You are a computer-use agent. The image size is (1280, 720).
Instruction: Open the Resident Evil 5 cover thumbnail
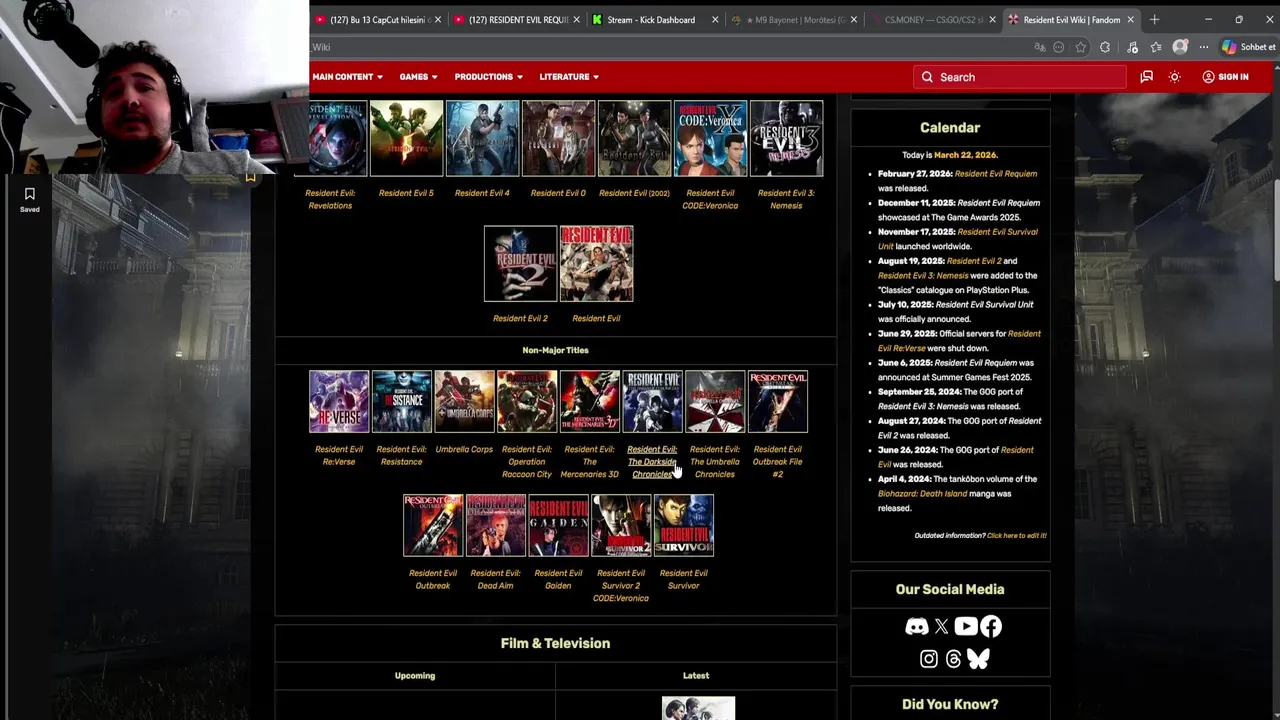pyautogui.click(x=406, y=138)
